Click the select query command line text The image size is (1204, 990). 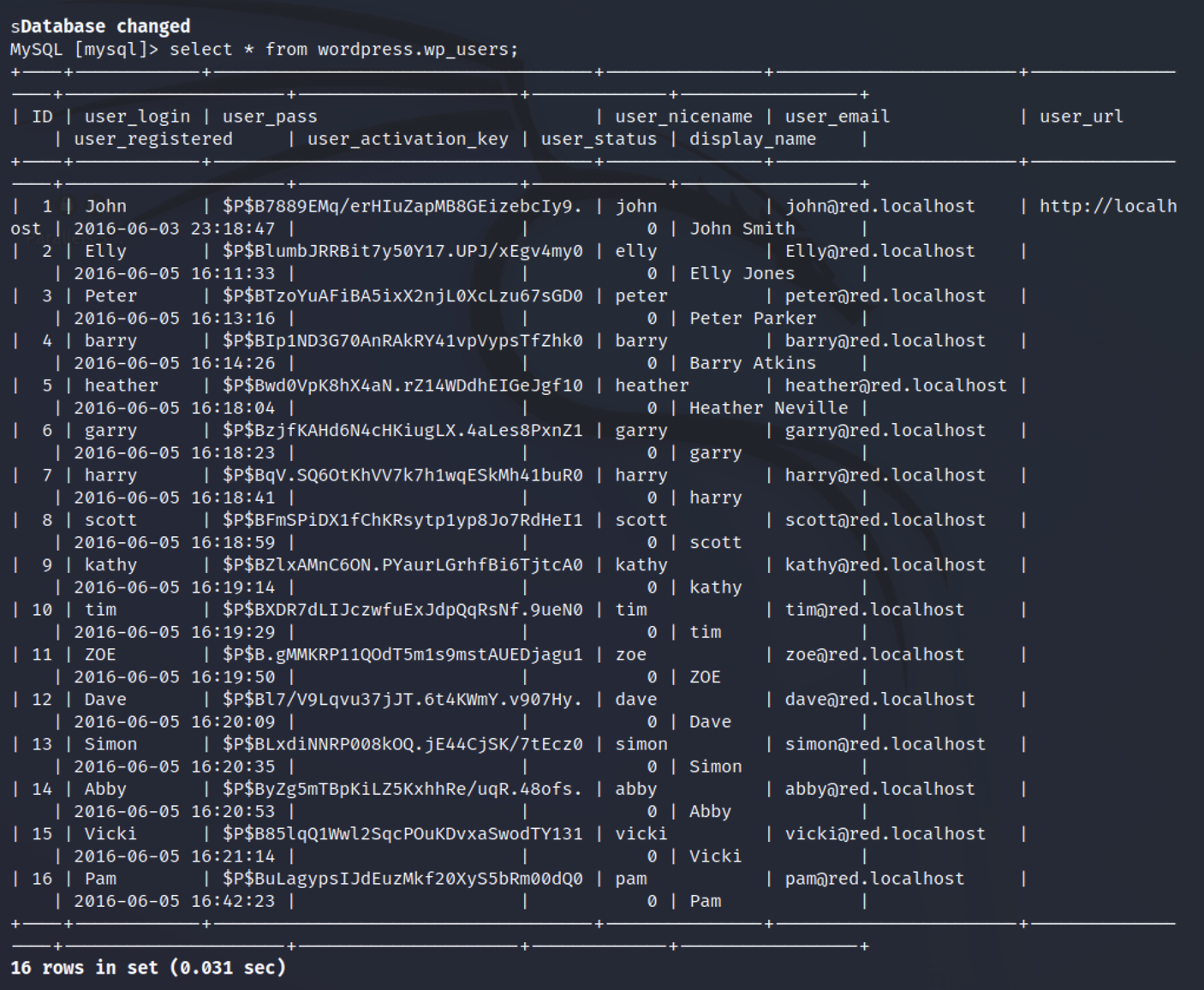click(x=343, y=50)
